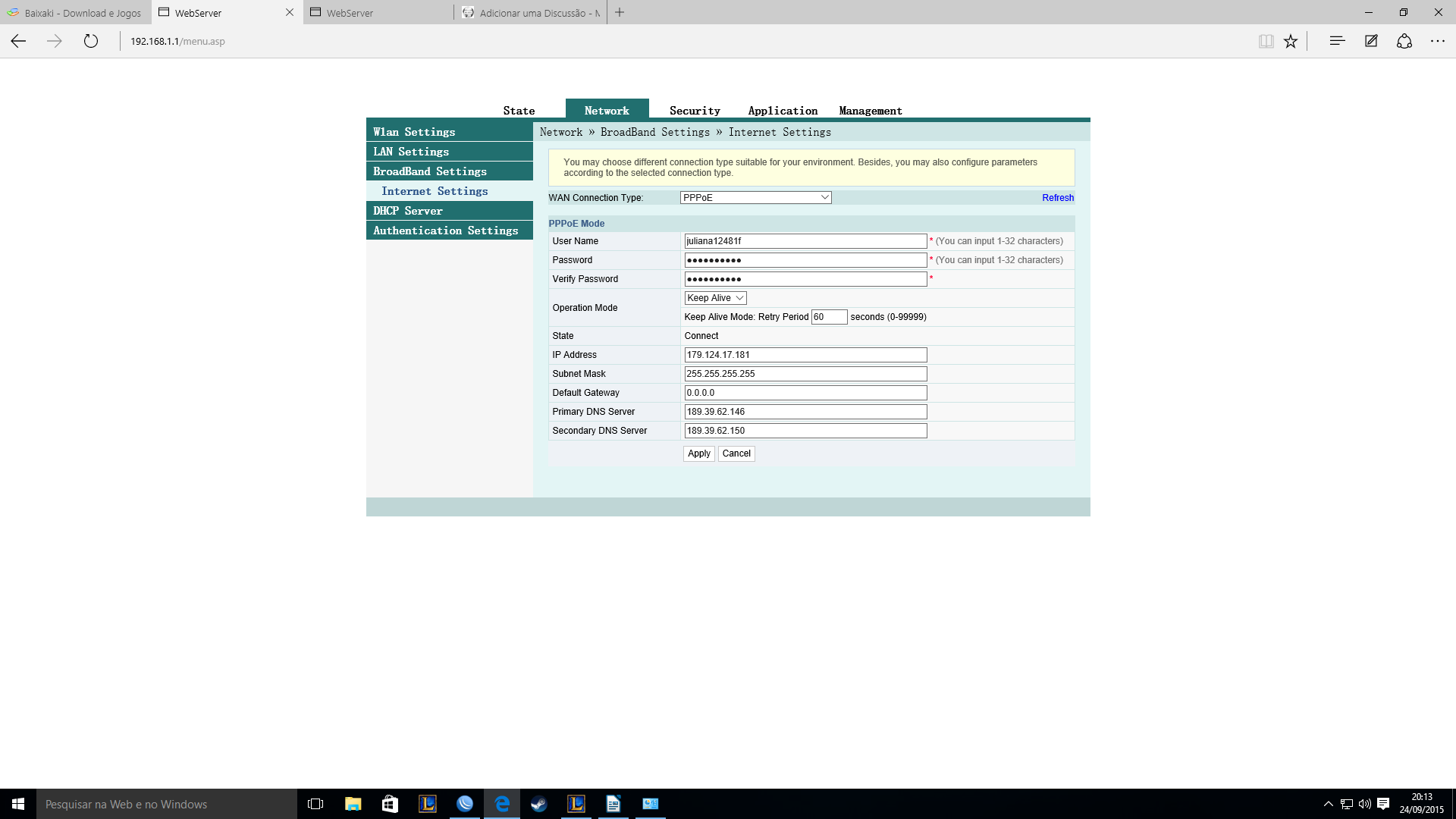Open File Explorer from taskbar

click(x=353, y=804)
